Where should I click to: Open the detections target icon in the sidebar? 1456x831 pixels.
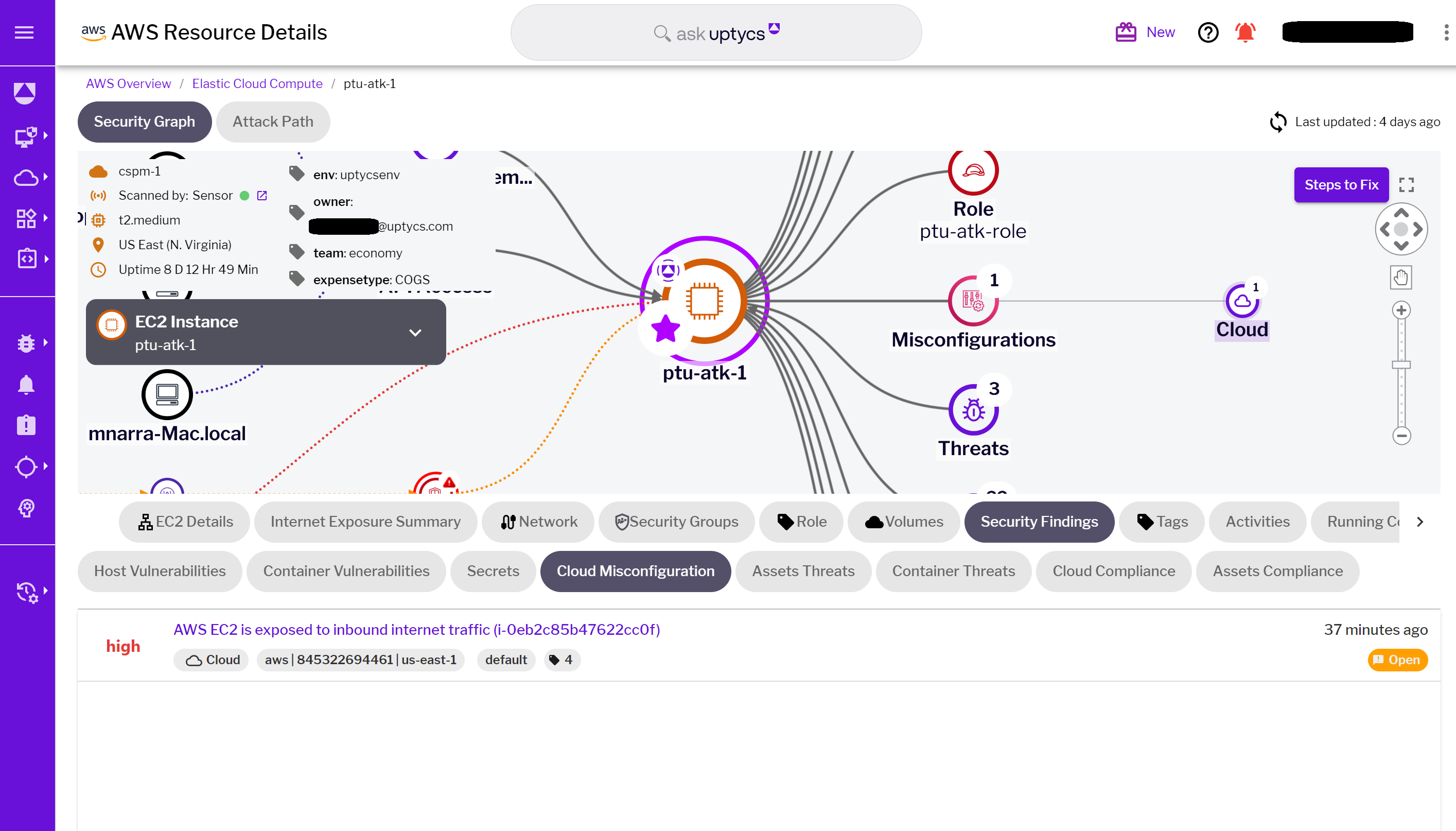[x=26, y=467]
